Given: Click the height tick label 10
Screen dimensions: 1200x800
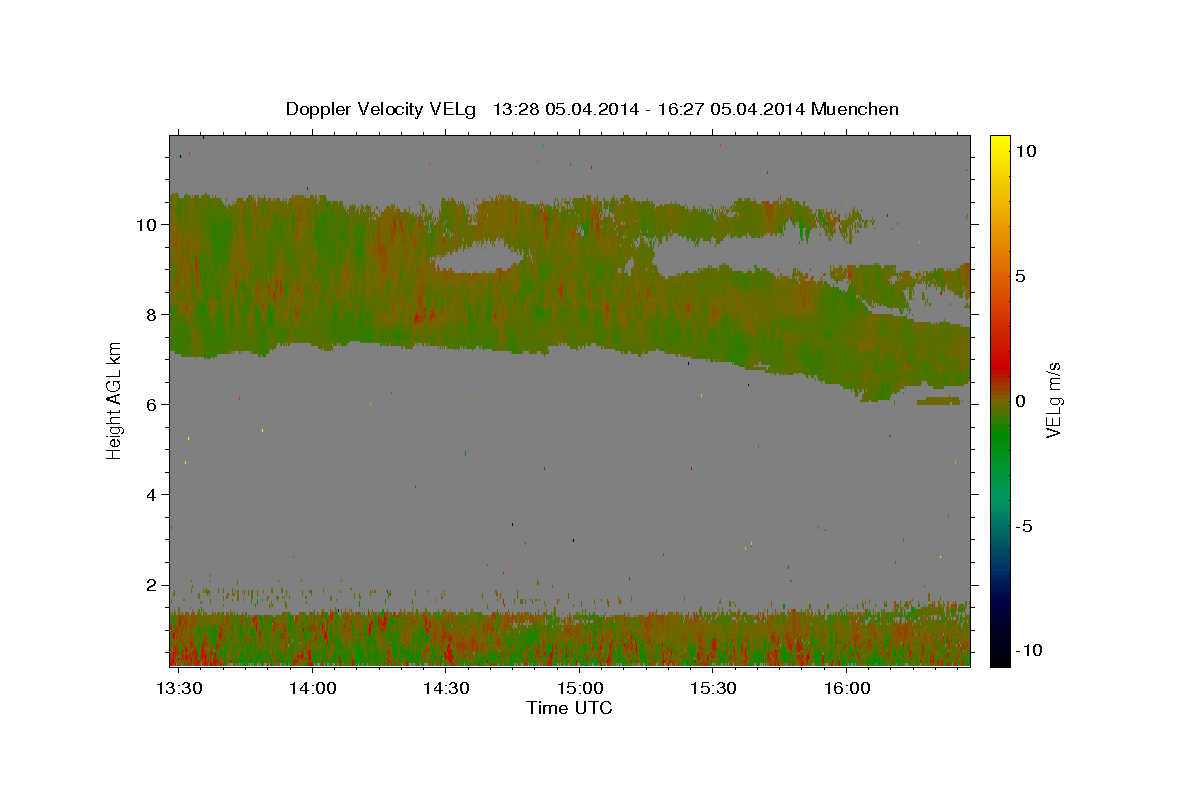Looking at the screenshot, I should [147, 224].
